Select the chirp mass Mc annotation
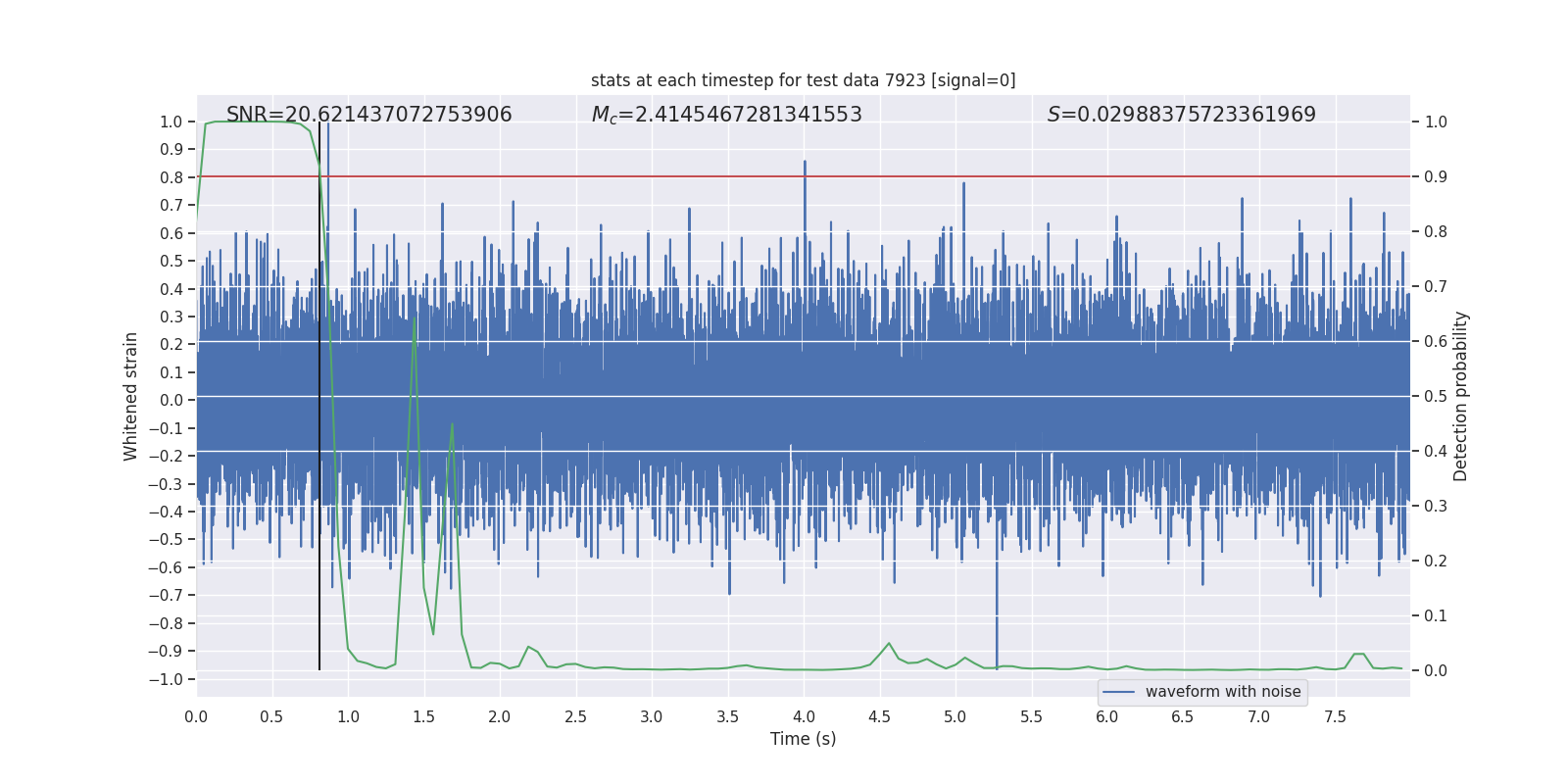The width and height of the screenshot is (1568, 784). coord(726,115)
